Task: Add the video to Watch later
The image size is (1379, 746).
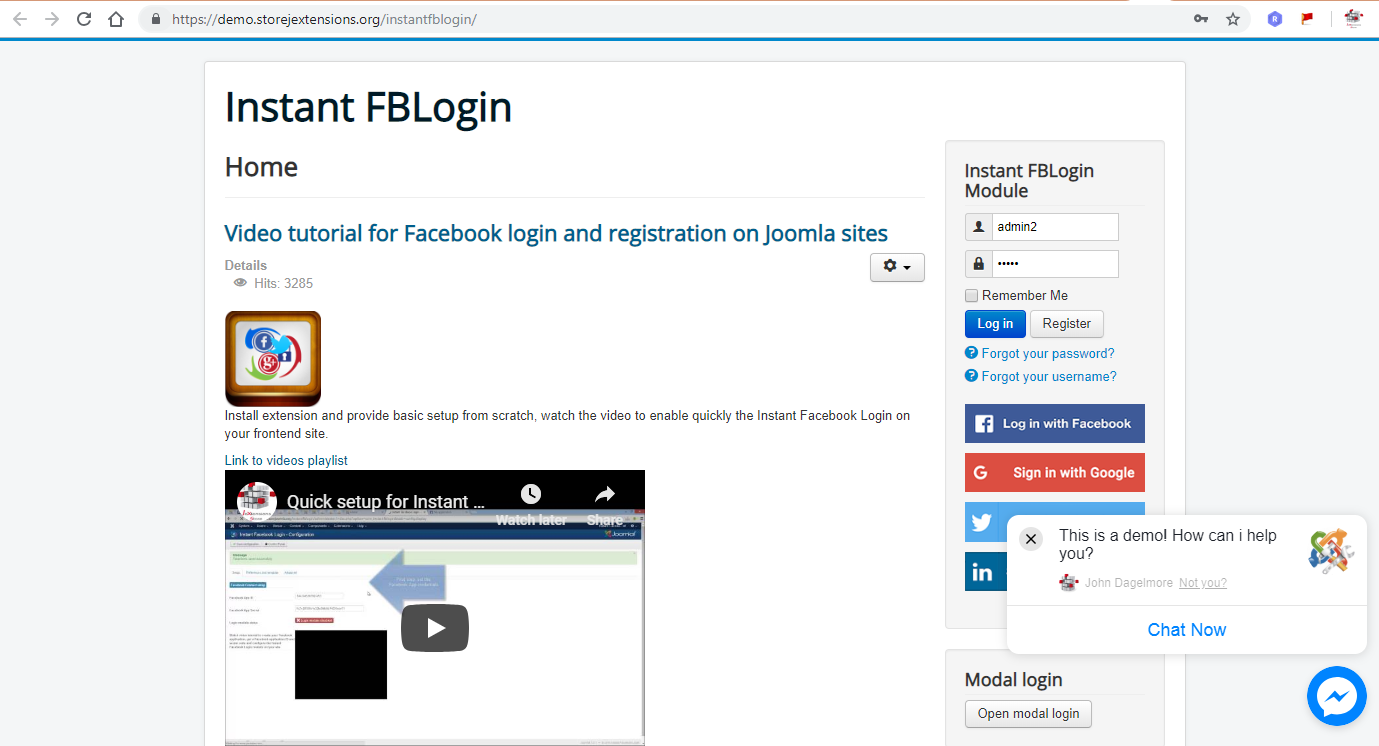Action: [531, 503]
